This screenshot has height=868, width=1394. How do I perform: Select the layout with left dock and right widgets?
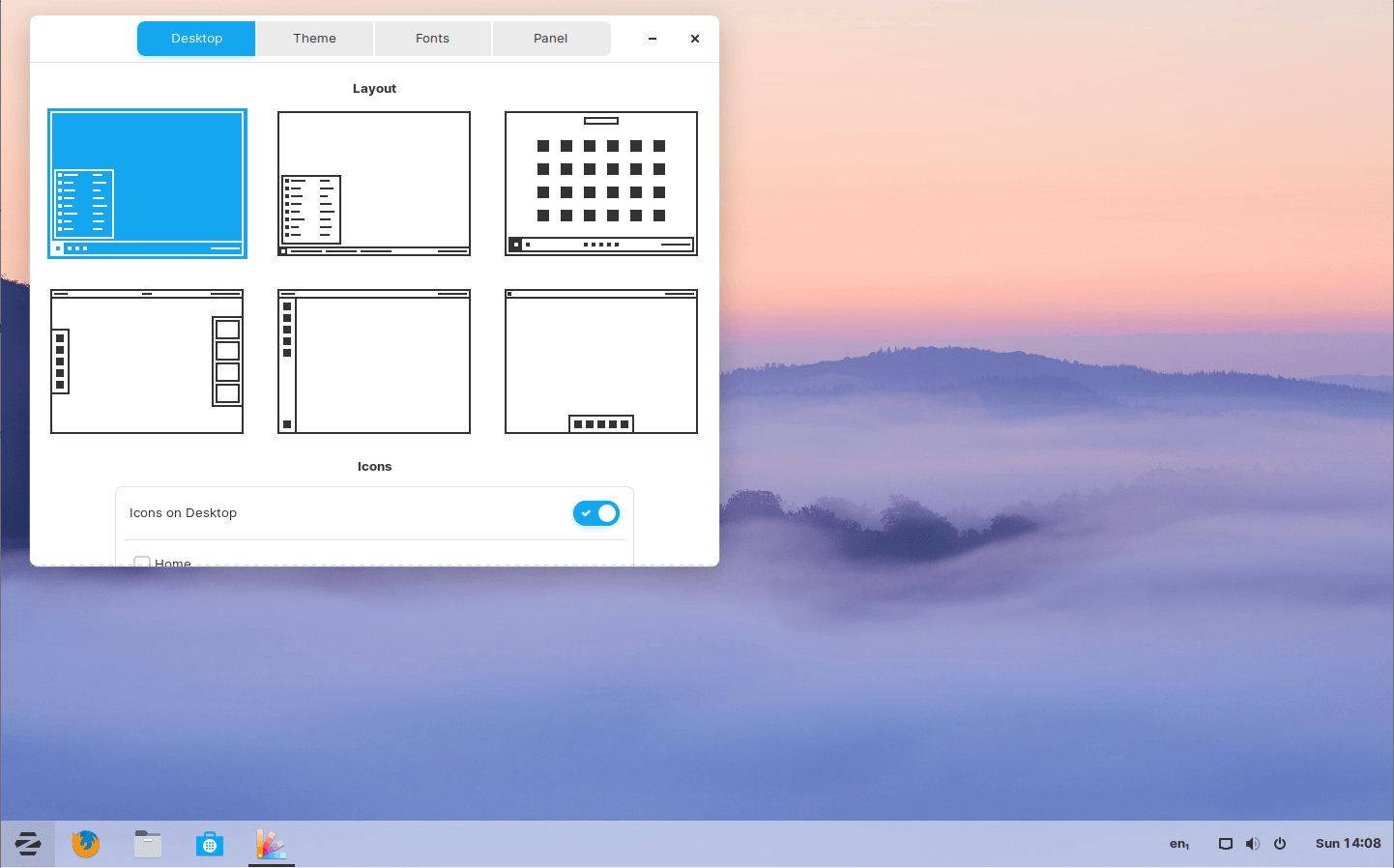click(x=147, y=362)
